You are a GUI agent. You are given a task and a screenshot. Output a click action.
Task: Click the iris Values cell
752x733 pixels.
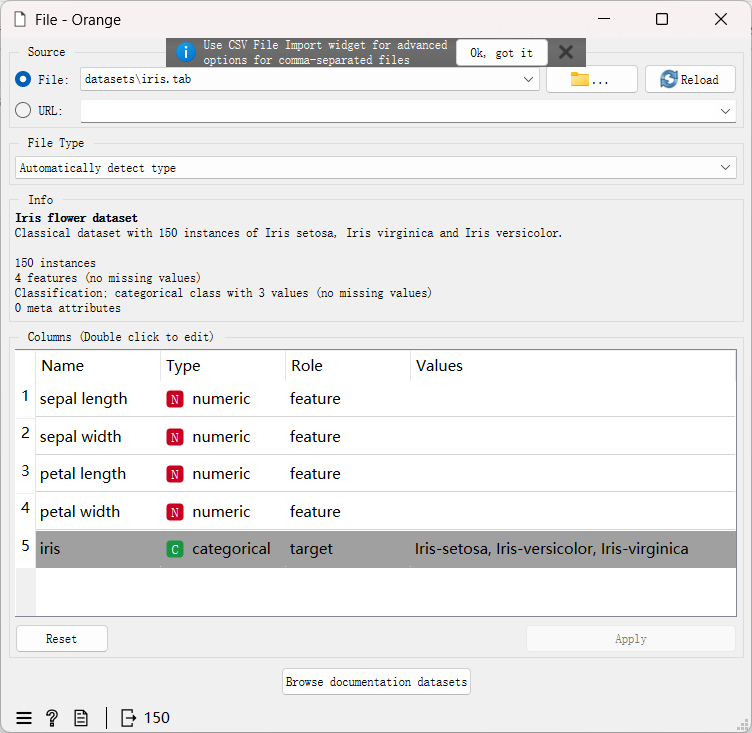573,549
